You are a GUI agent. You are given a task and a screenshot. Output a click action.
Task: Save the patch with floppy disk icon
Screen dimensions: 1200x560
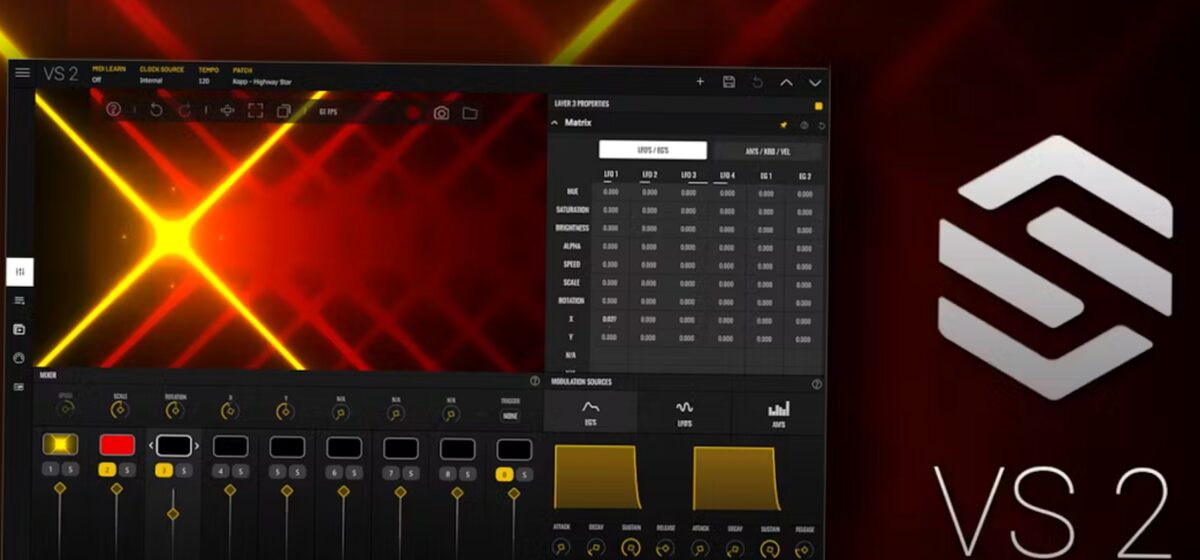click(729, 82)
